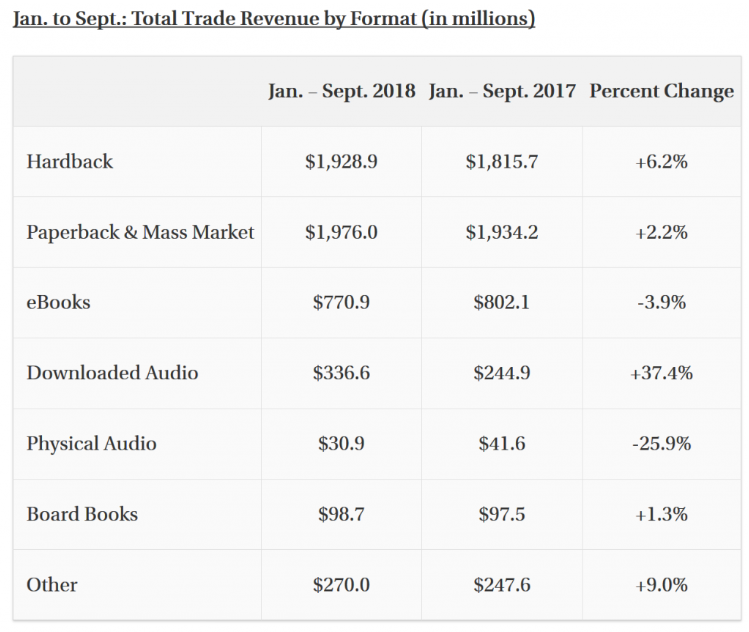The width and height of the screenshot is (749, 632).
Task: Select the Percent Change column header
Action: click(661, 90)
